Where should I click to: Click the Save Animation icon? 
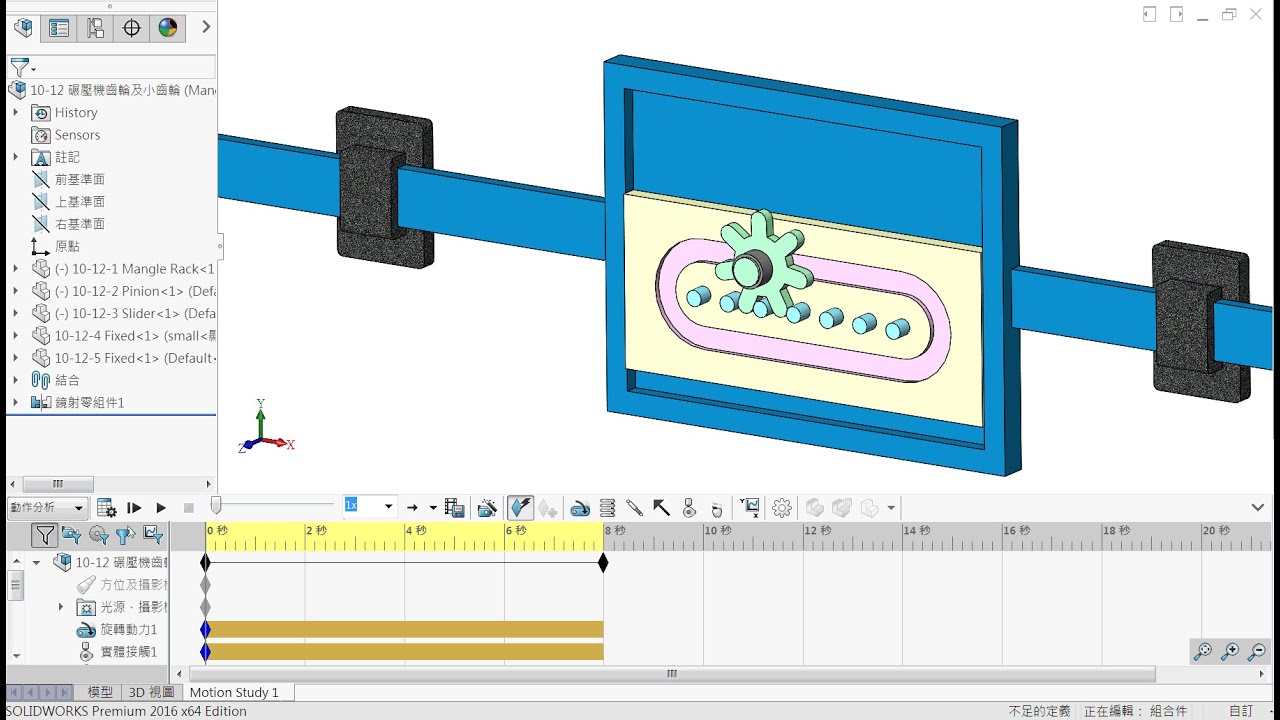pos(455,508)
